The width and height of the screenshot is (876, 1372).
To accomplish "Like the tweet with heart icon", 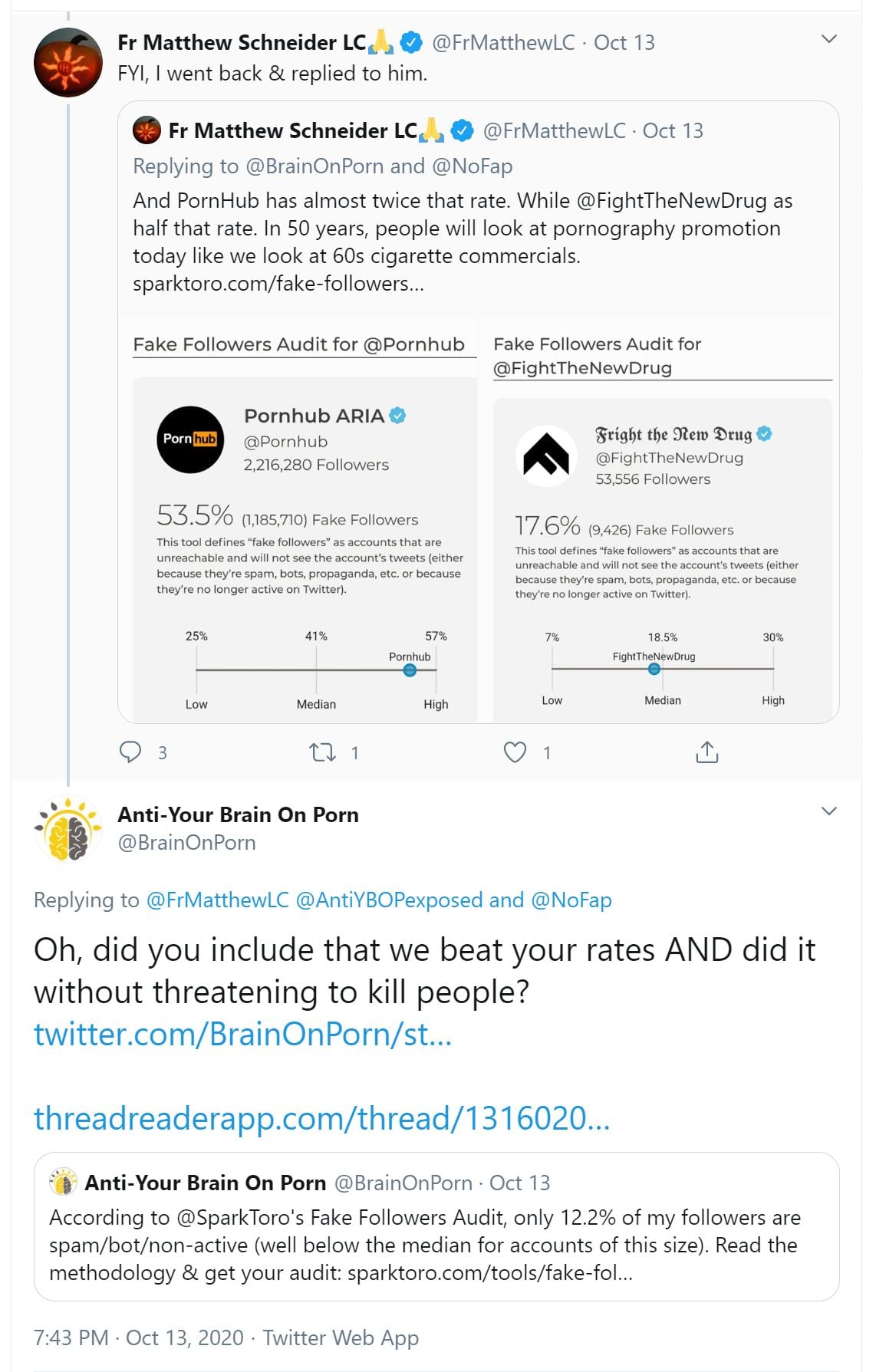I will [x=515, y=752].
